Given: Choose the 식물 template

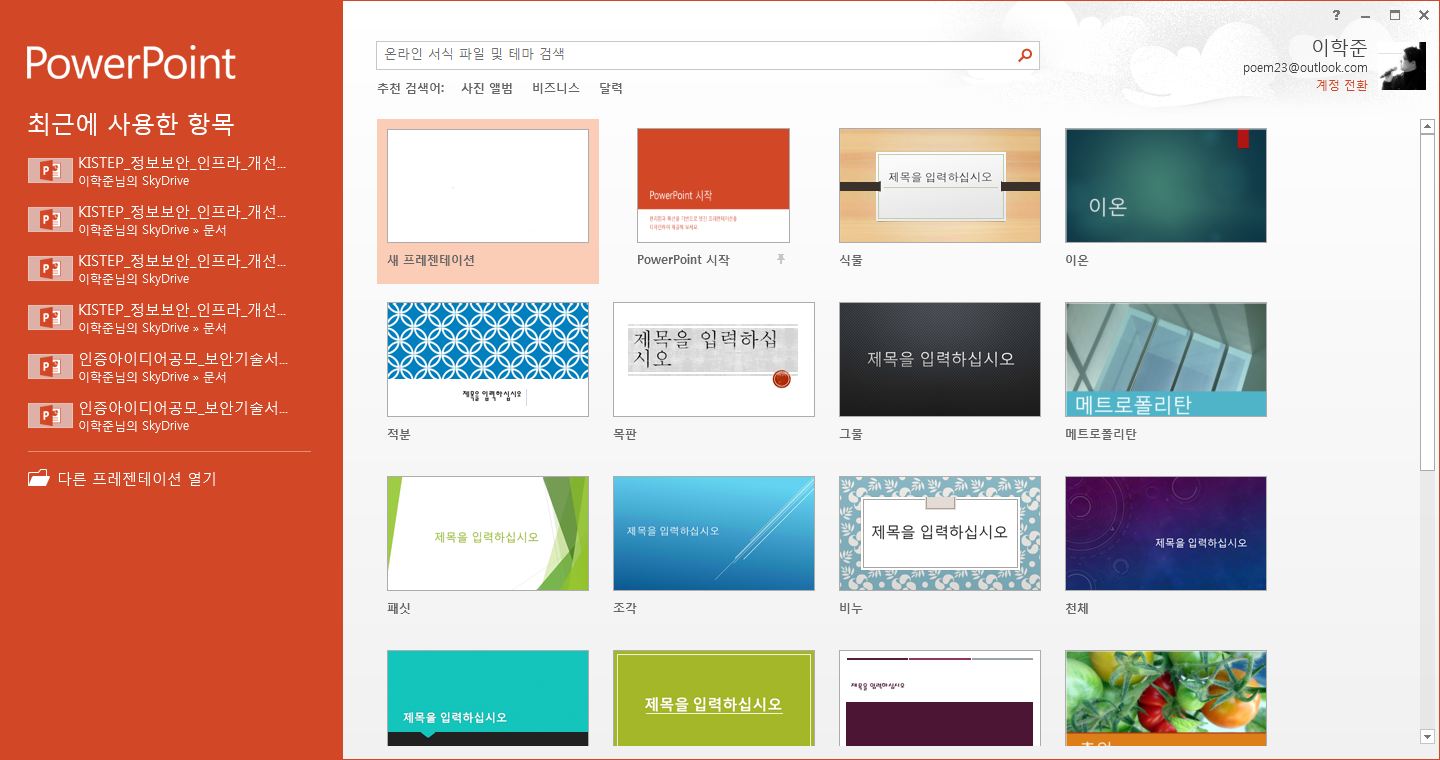Looking at the screenshot, I should tap(940, 185).
